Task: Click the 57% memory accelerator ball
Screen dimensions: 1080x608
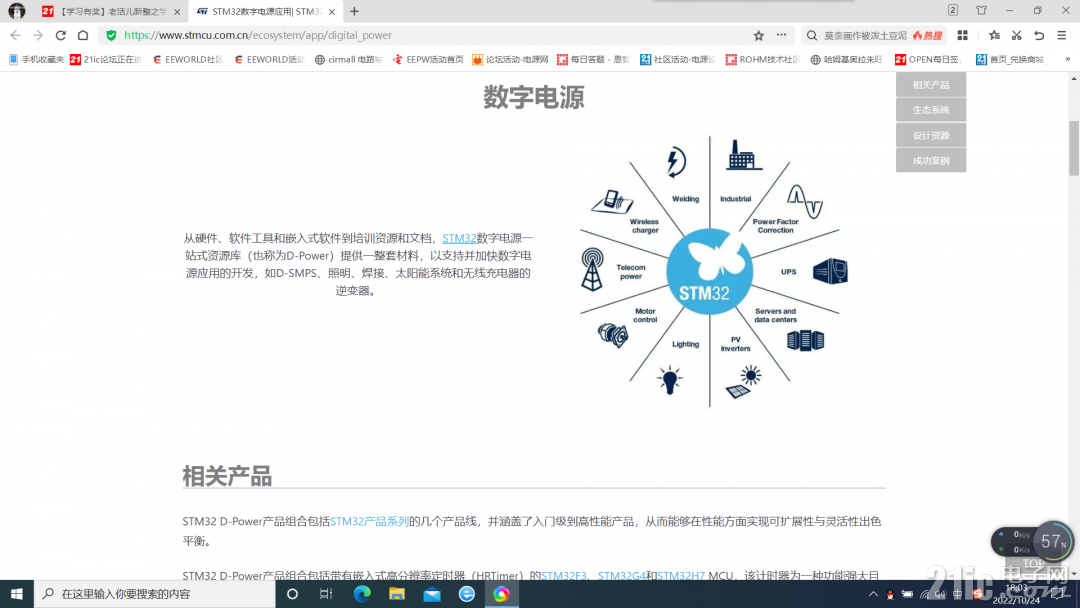Action: tap(1053, 541)
